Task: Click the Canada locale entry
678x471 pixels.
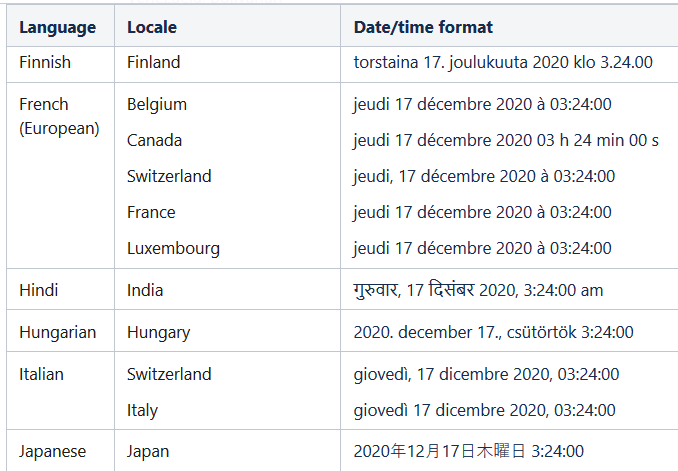Action: click(154, 140)
